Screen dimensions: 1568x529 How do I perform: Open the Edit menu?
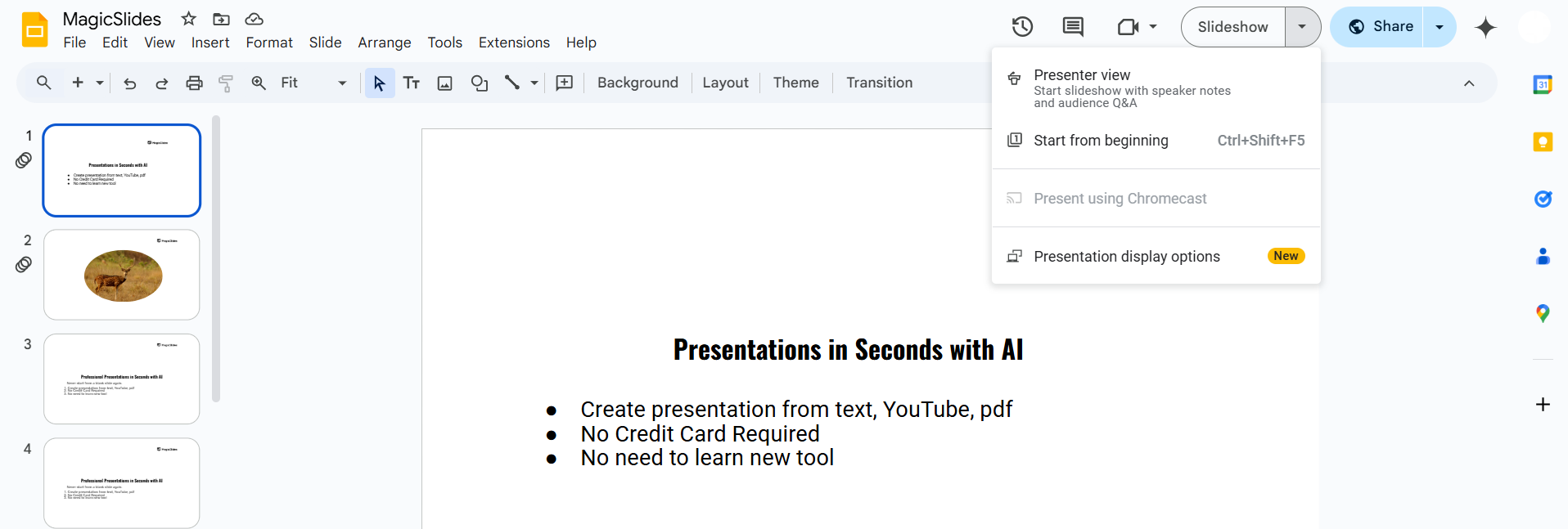(x=115, y=43)
